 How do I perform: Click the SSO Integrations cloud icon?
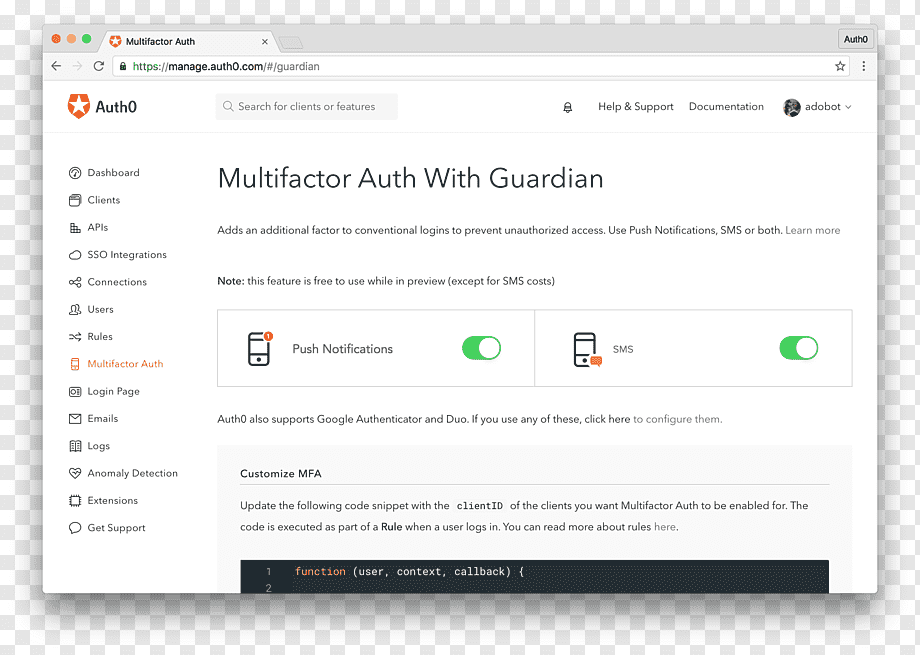75,255
